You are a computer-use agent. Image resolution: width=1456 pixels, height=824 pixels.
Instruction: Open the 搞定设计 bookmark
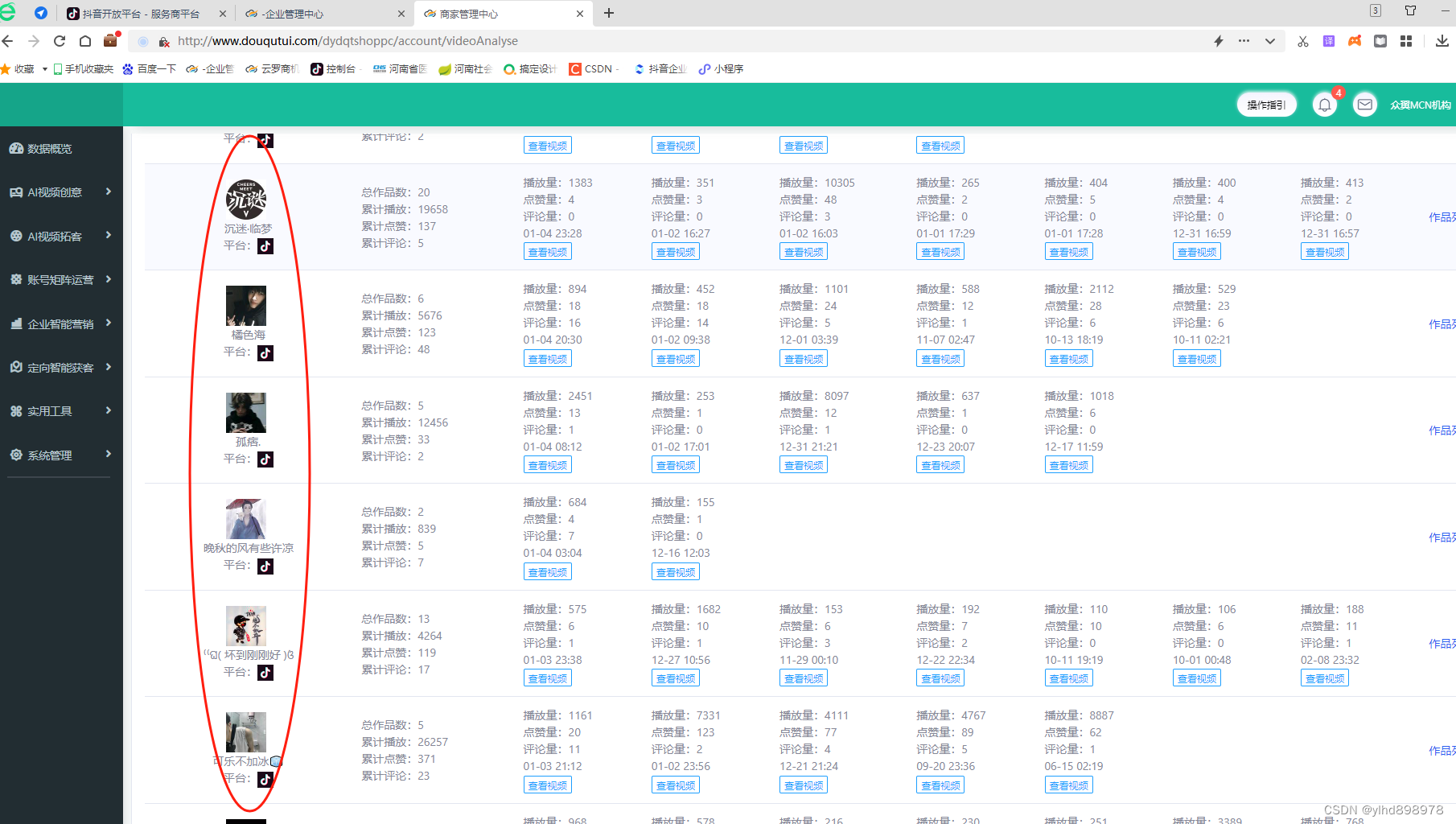530,69
